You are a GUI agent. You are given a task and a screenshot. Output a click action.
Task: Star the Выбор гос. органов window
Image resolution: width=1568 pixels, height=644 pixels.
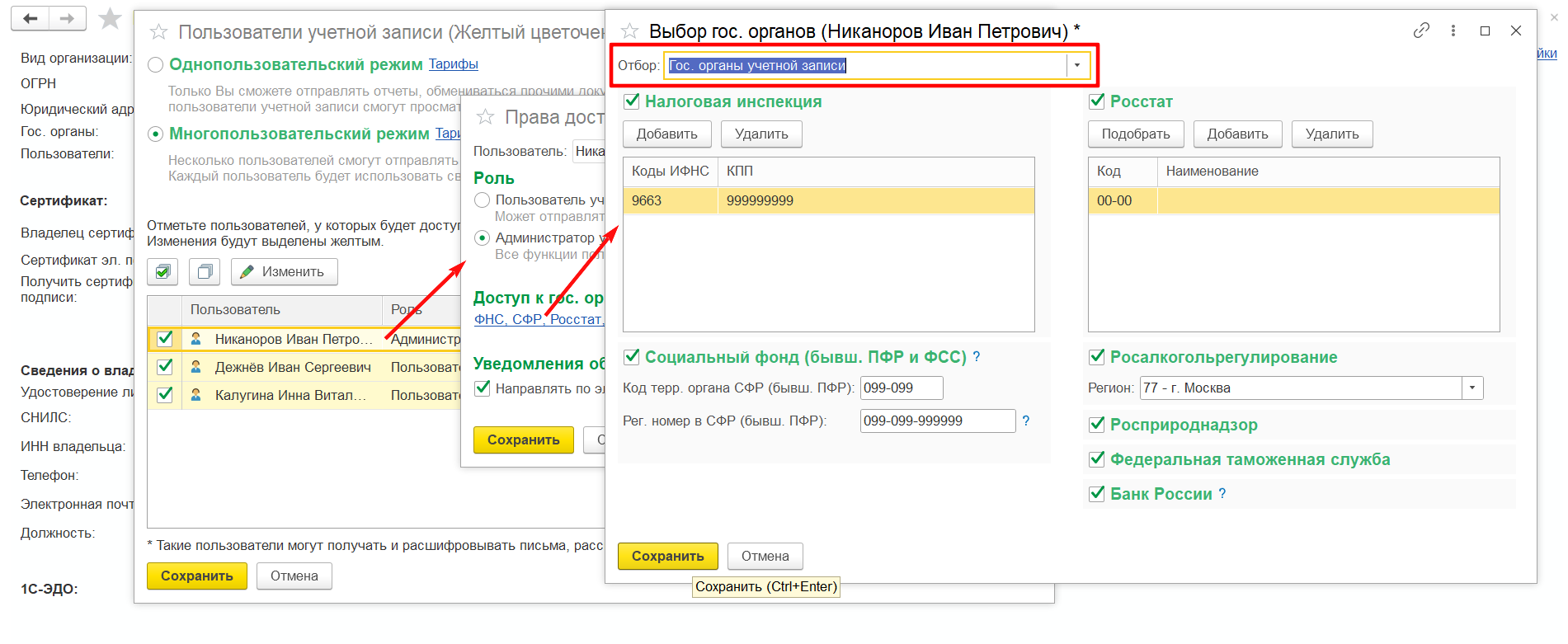630,31
